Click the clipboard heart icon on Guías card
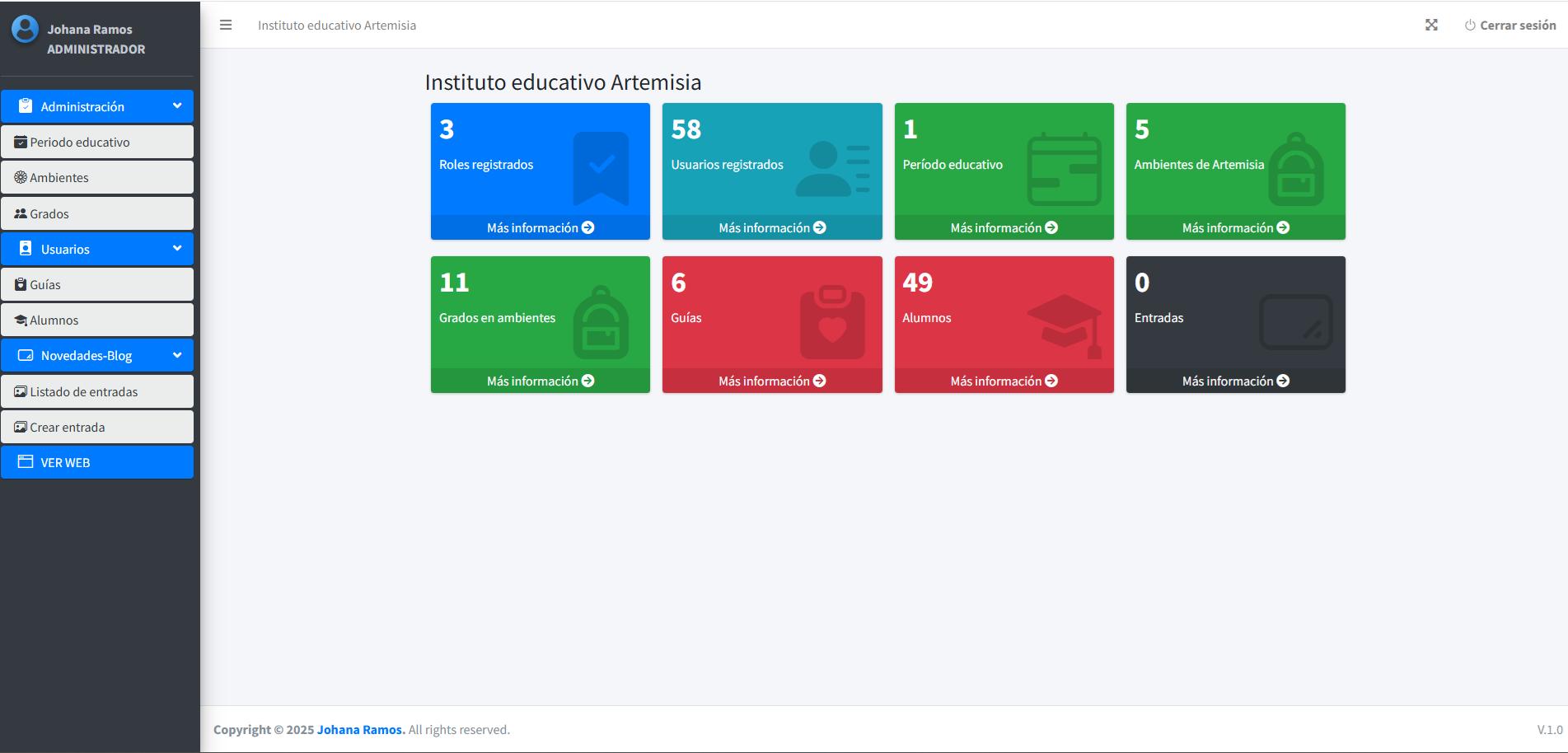 pyautogui.click(x=832, y=322)
